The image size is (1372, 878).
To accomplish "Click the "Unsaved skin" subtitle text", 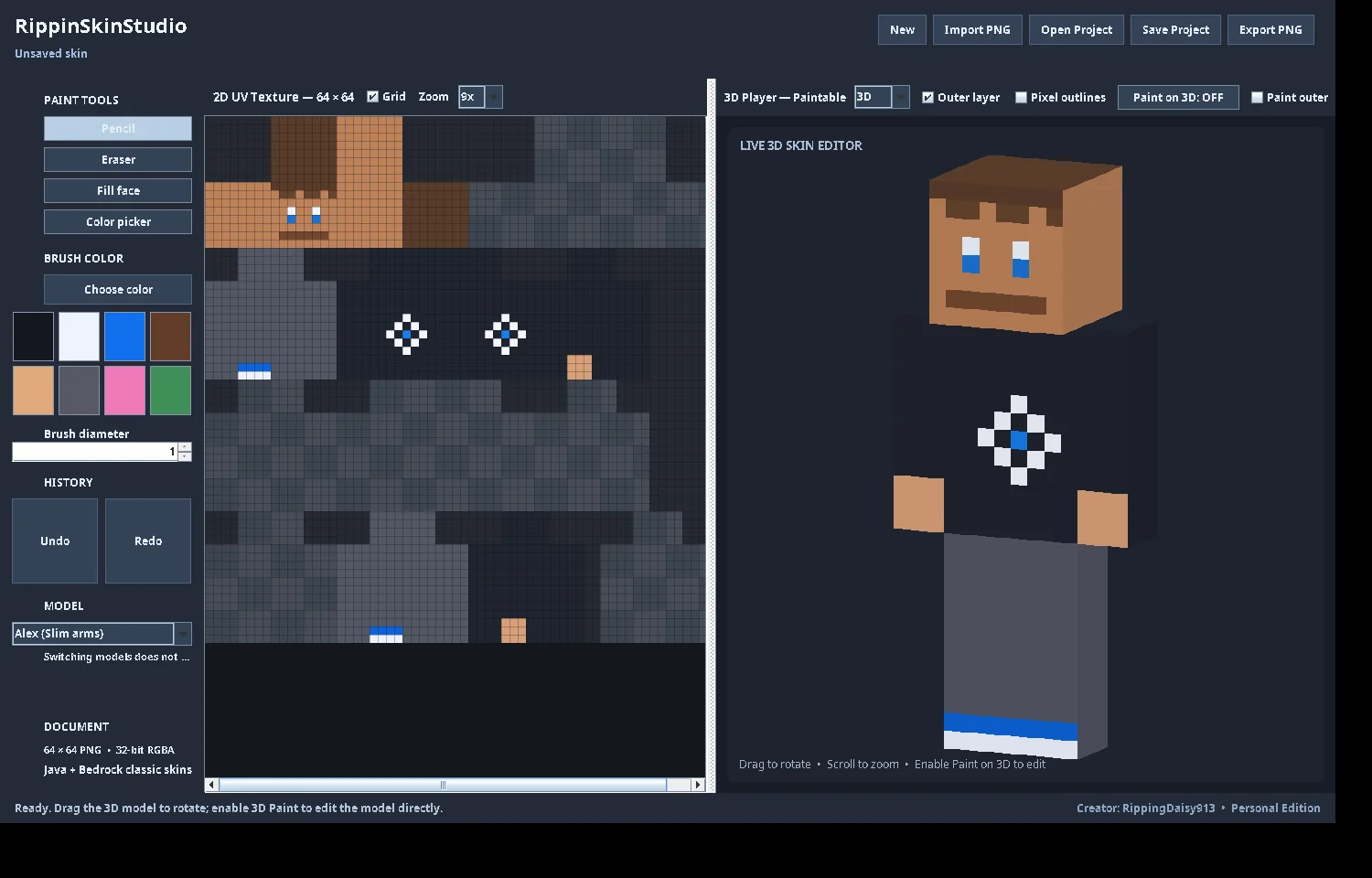I will coord(51,54).
